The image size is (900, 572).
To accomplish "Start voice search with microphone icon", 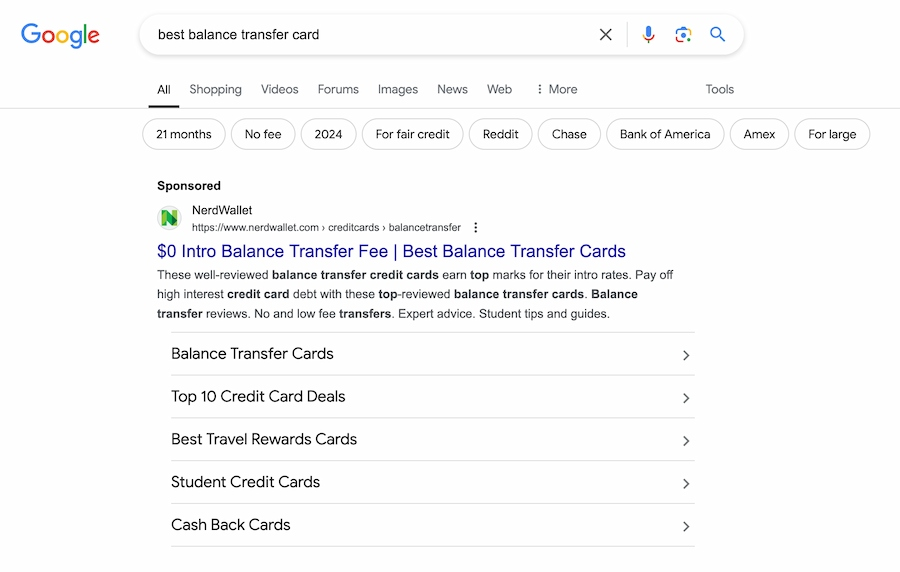I will point(648,34).
